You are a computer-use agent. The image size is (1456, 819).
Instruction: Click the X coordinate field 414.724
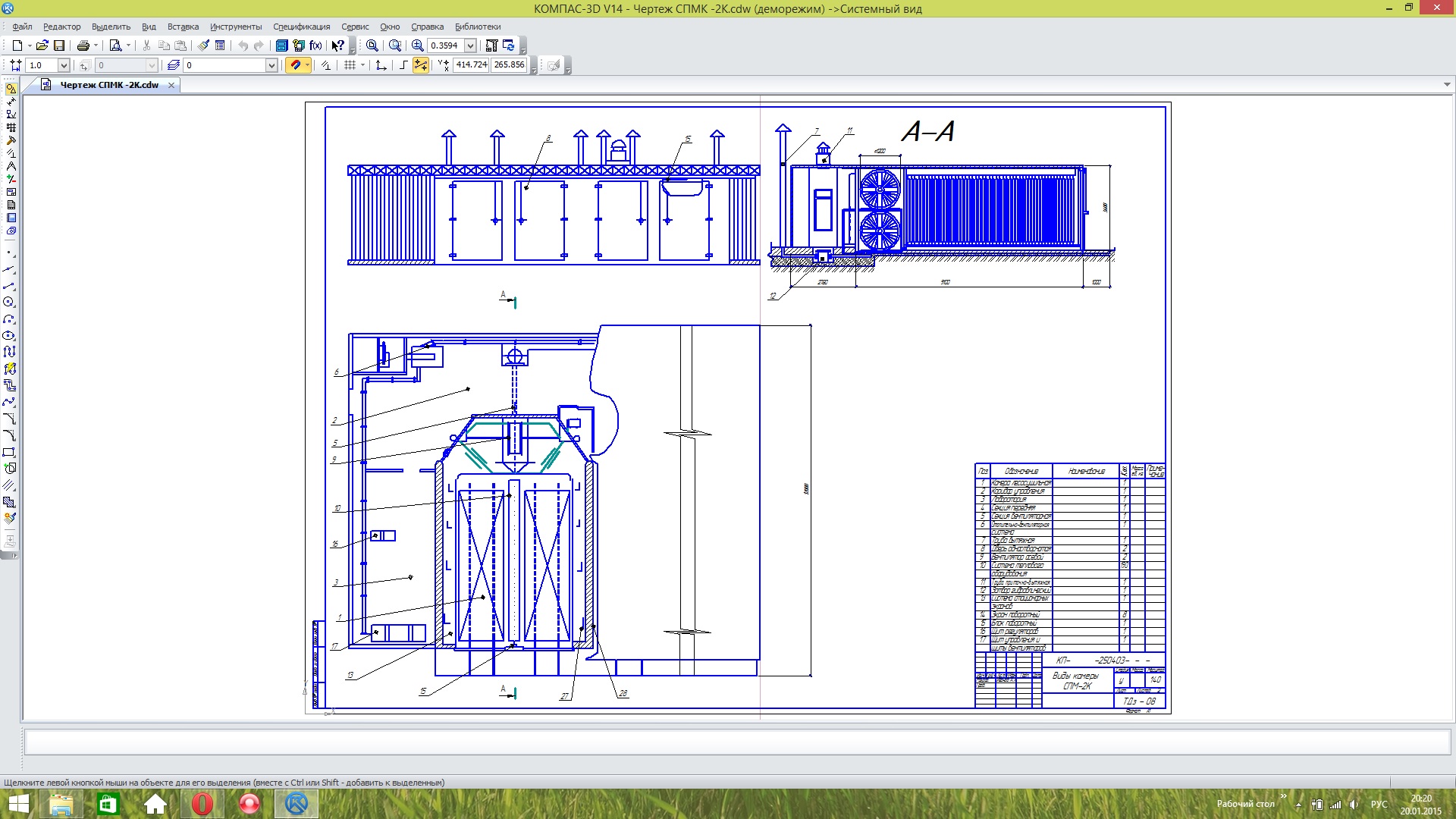pos(471,65)
